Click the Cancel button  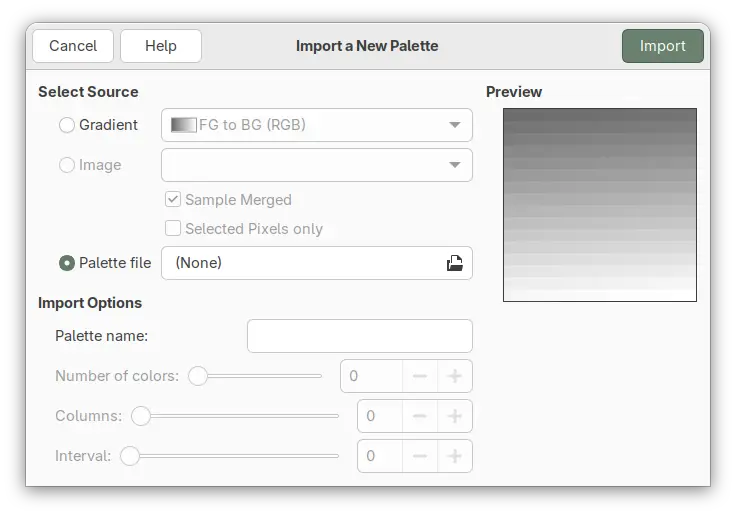73,46
